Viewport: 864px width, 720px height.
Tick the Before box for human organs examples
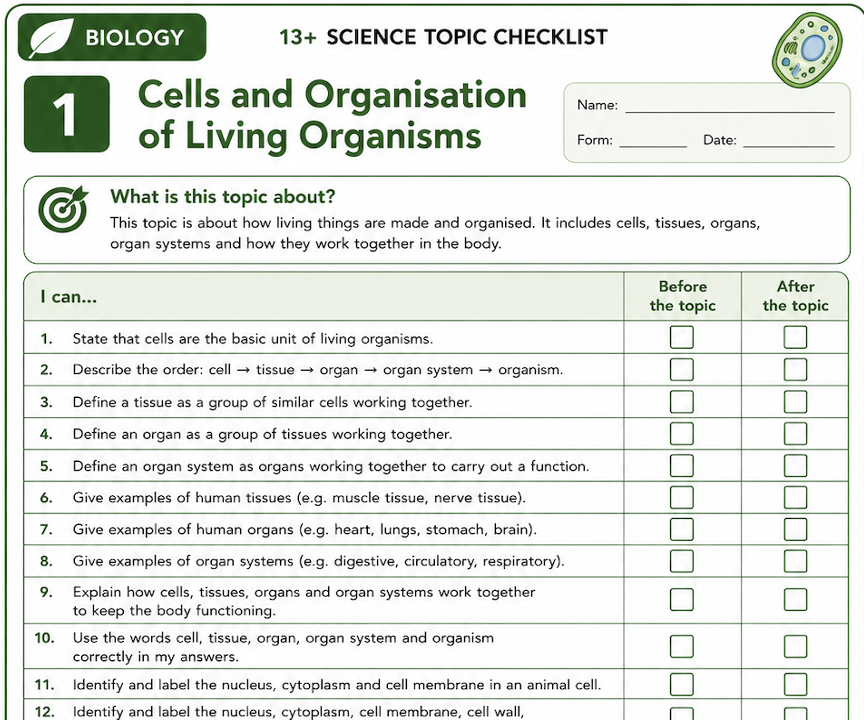point(682,529)
